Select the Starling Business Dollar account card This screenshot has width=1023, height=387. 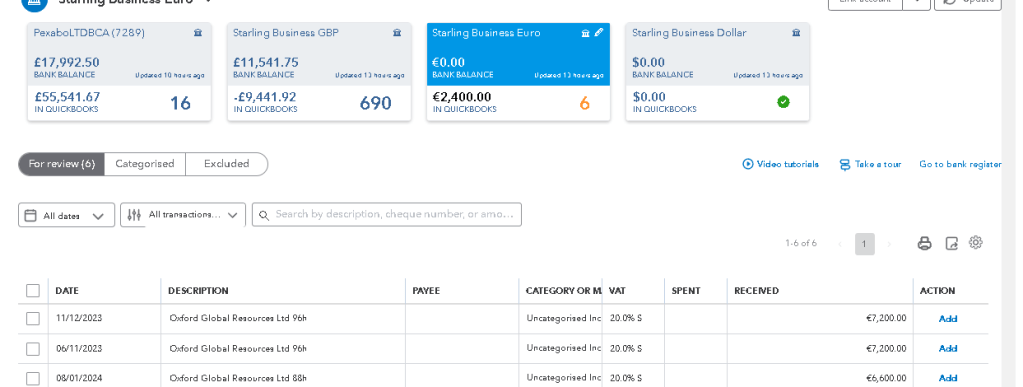tap(718, 72)
